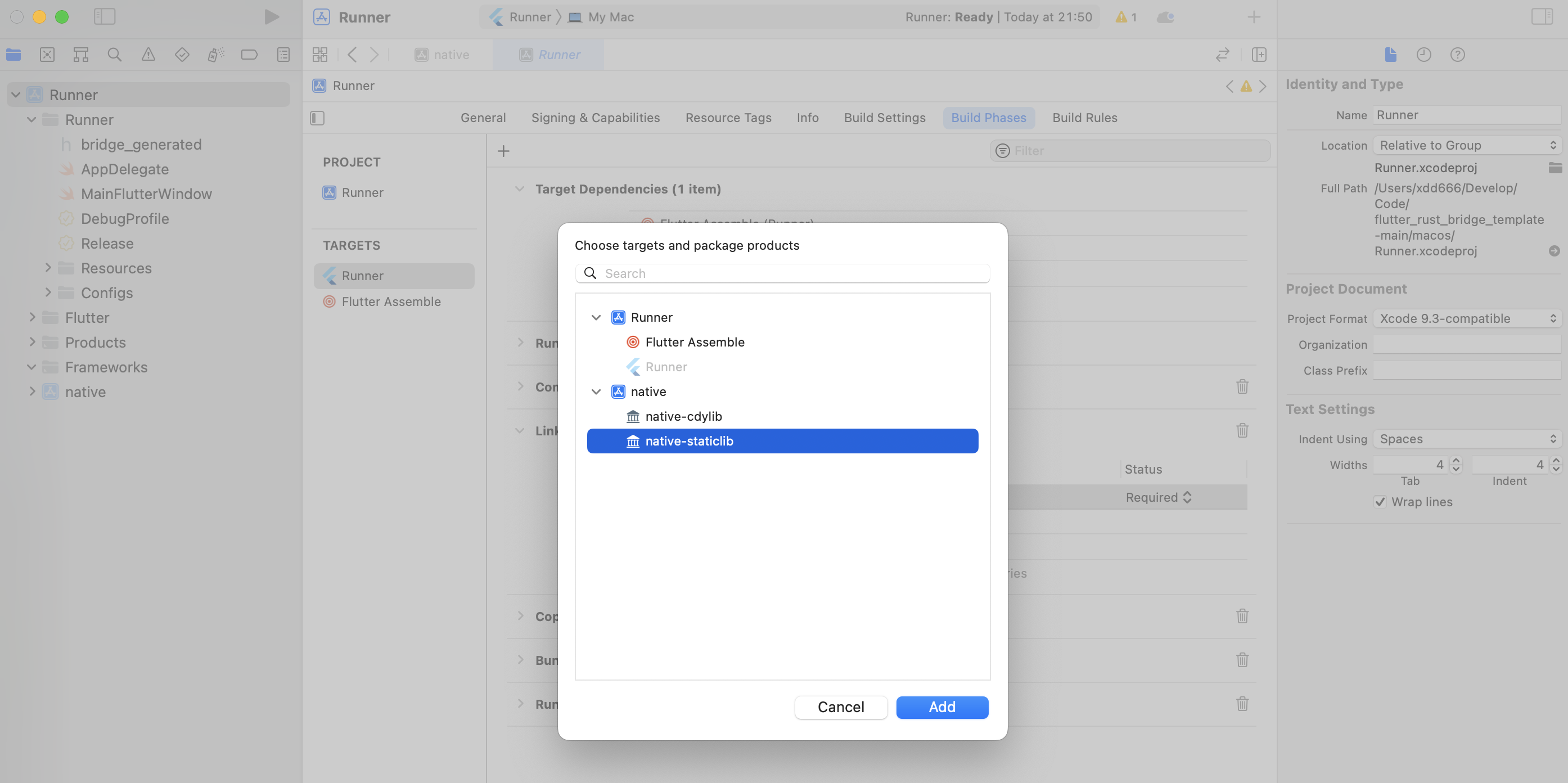Click Cancel to dismiss the dialog

pos(840,707)
